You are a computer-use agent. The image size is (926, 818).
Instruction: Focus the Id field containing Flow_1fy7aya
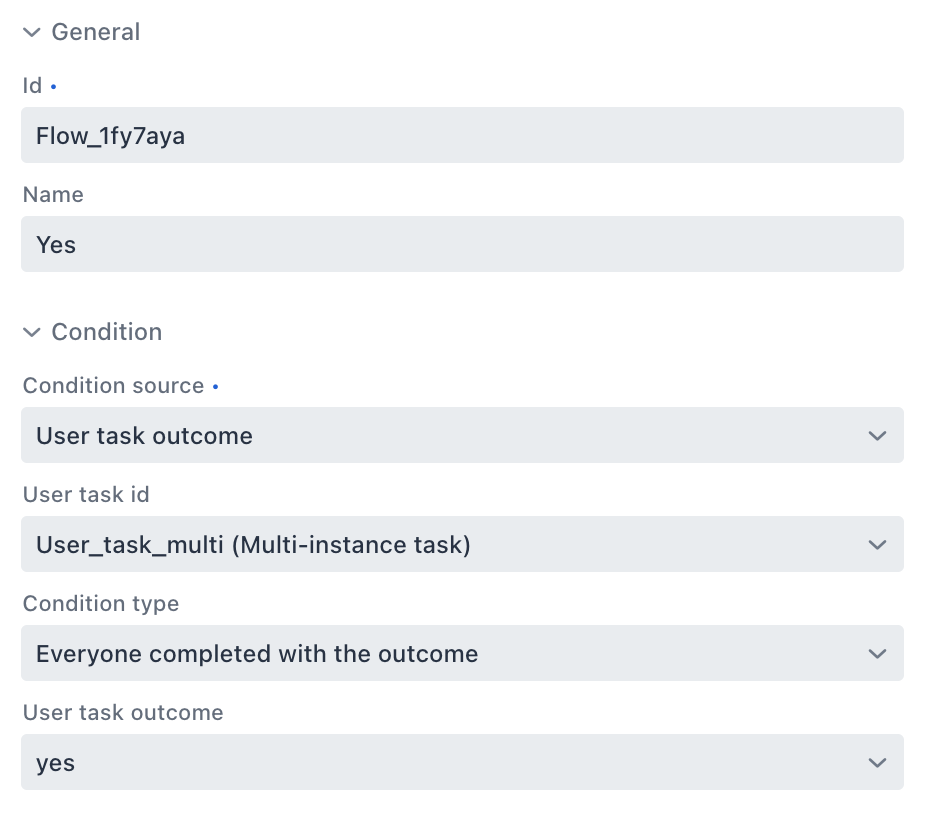pos(462,135)
